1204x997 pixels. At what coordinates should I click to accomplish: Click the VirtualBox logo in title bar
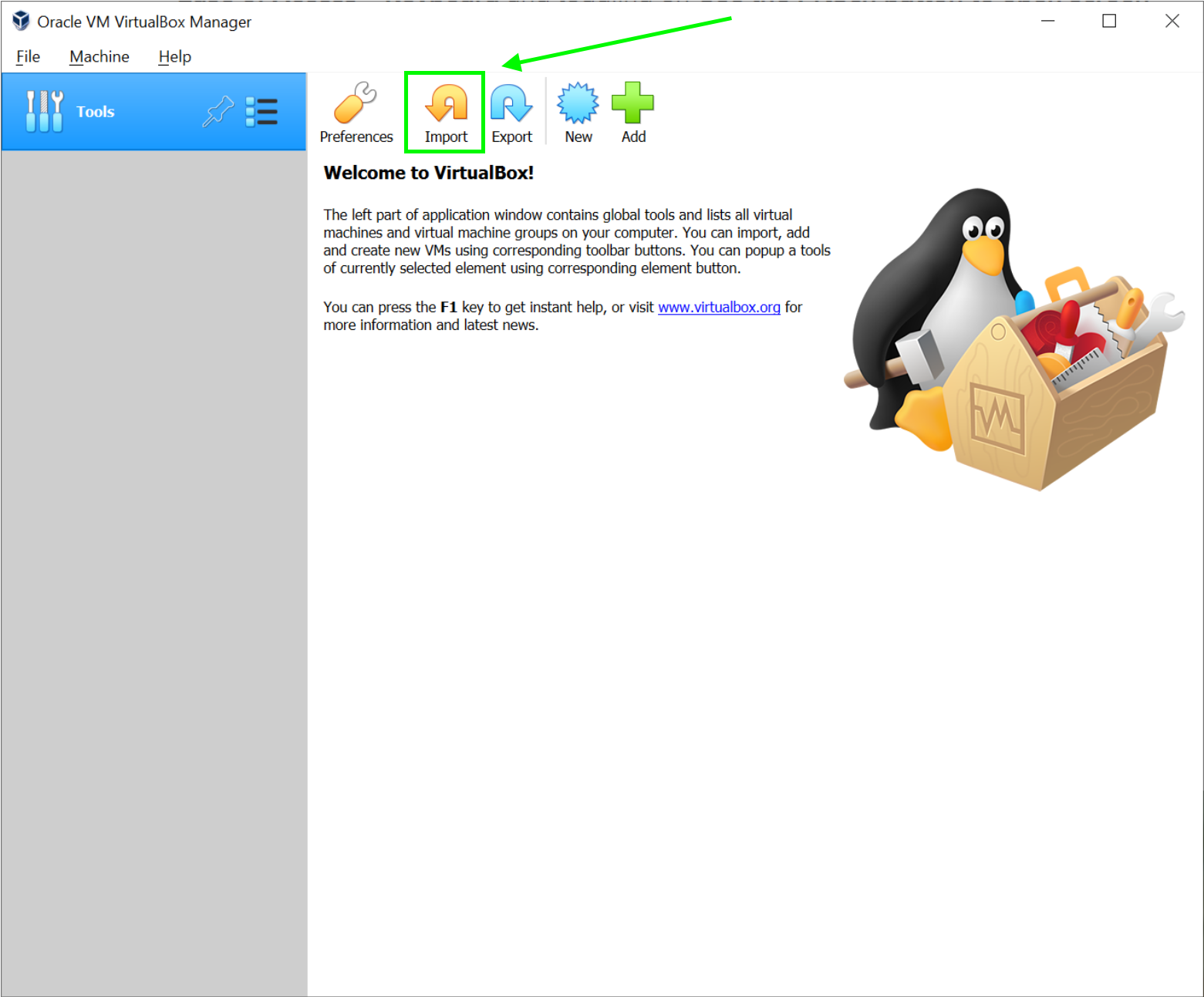[x=21, y=21]
